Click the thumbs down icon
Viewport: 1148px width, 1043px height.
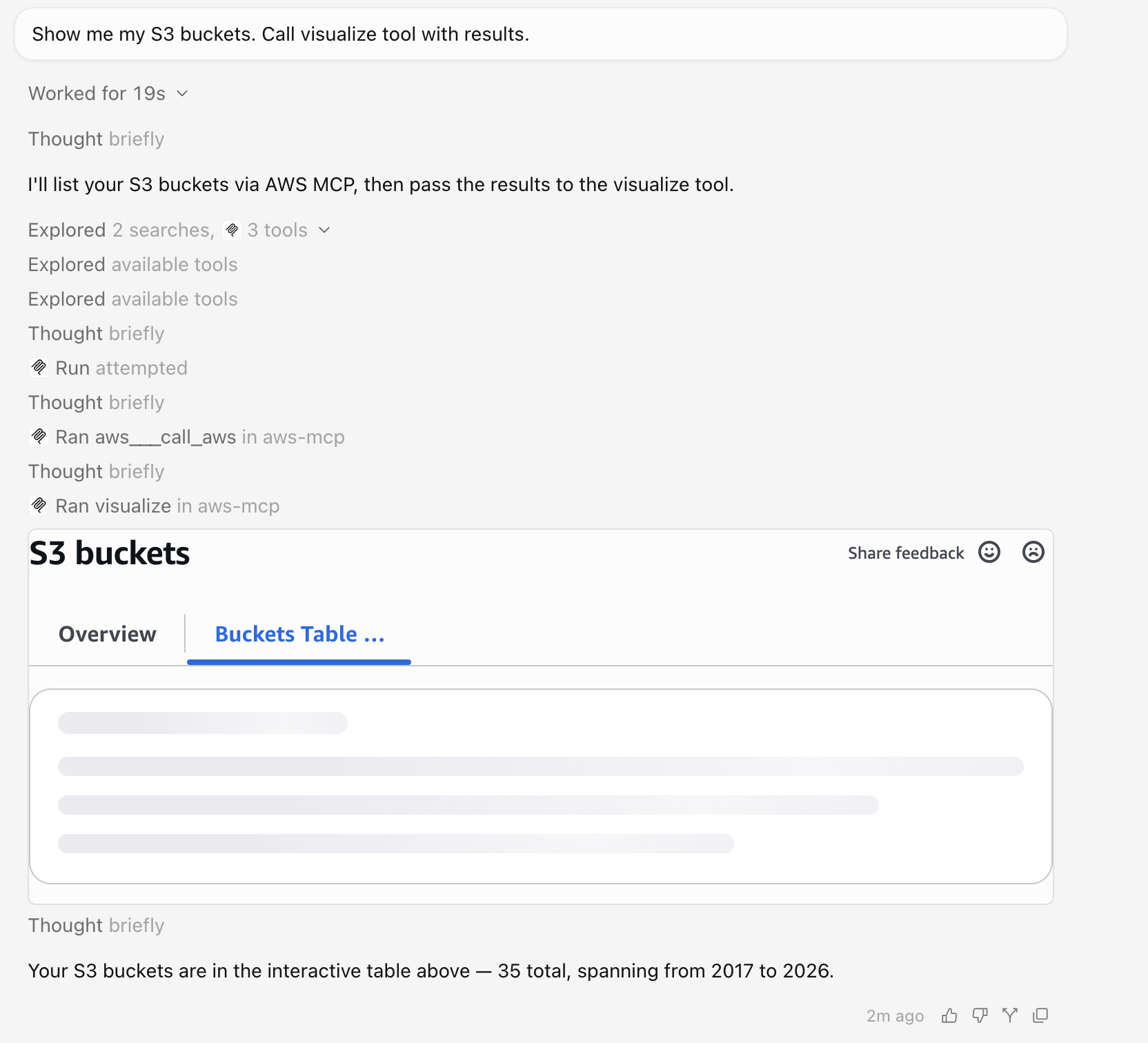(x=980, y=1015)
